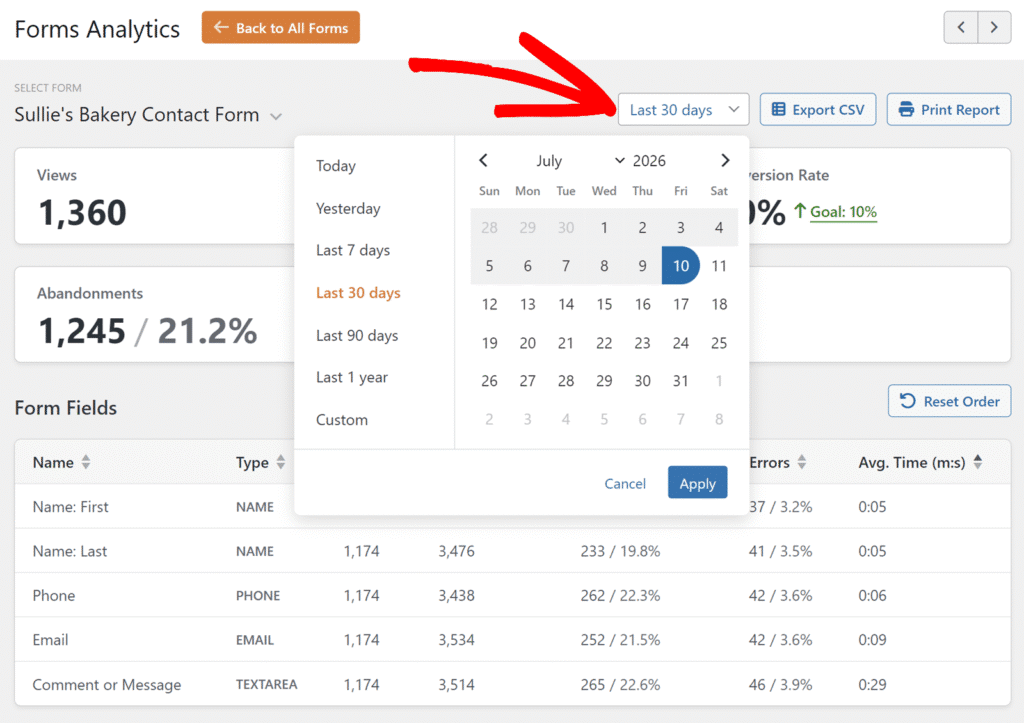1024x723 pixels.
Task: Sort table by Name column arrows
Action: tap(86, 462)
